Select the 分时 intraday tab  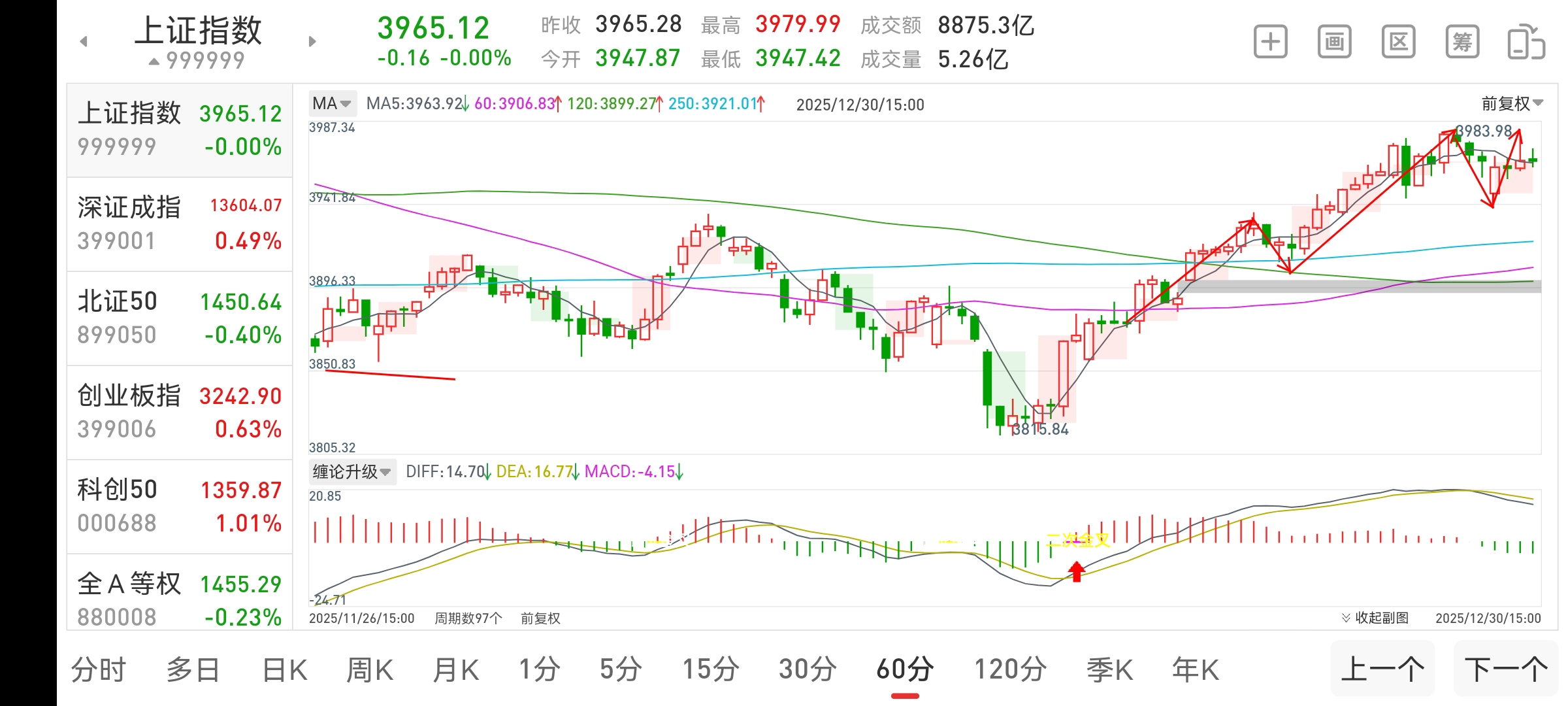point(98,670)
